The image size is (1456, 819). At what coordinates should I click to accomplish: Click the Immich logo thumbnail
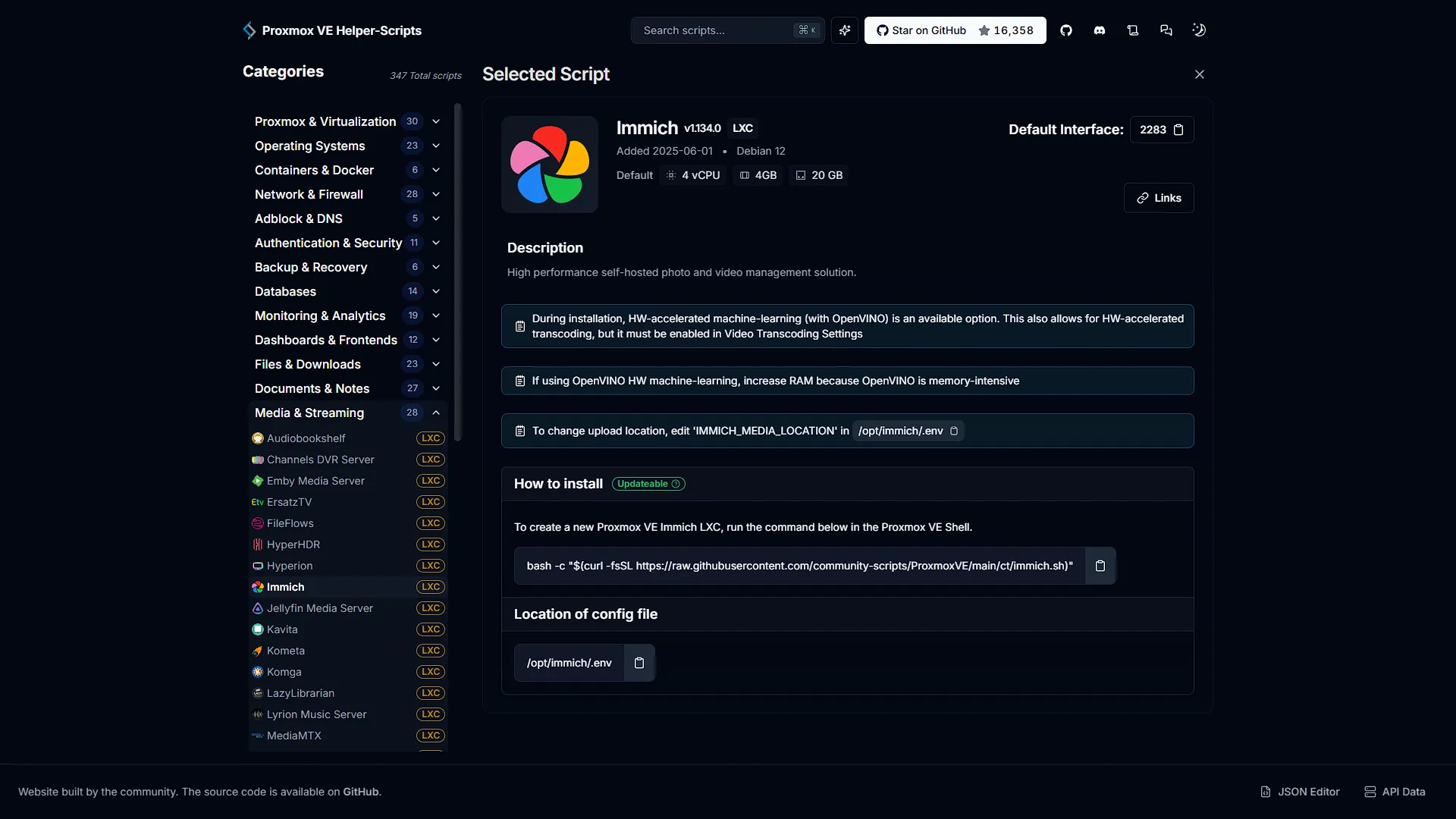point(550,165)
